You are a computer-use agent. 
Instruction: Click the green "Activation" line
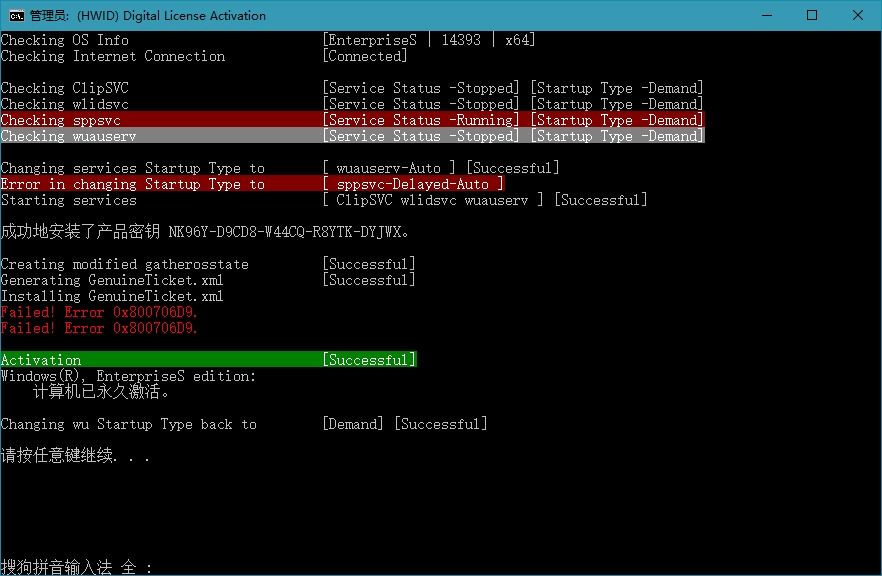click(209, 359)
